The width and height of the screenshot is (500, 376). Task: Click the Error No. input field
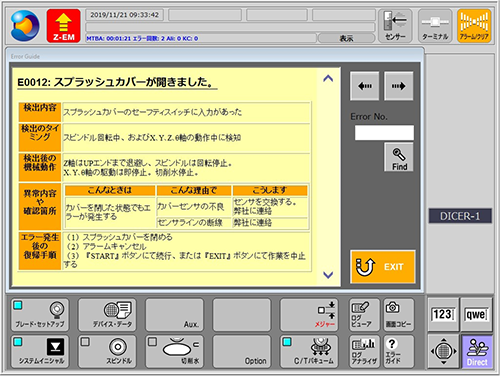[x=384, y=133]
